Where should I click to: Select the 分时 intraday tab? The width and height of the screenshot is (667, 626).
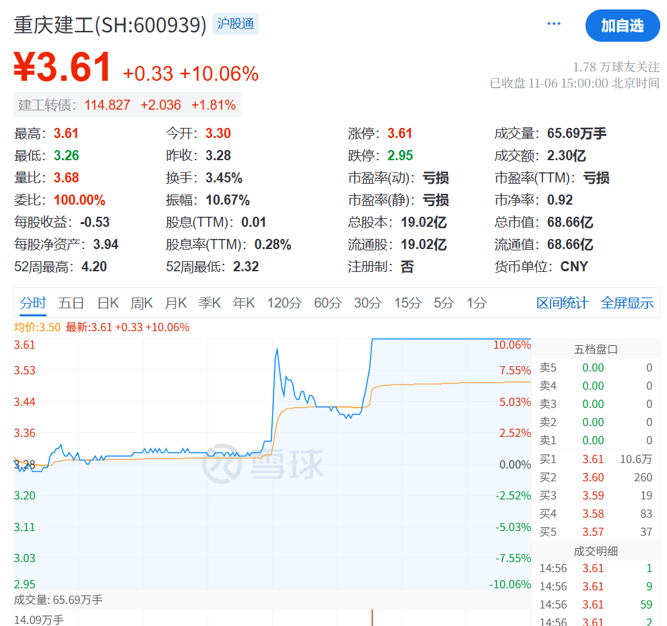tap(32, 303)
